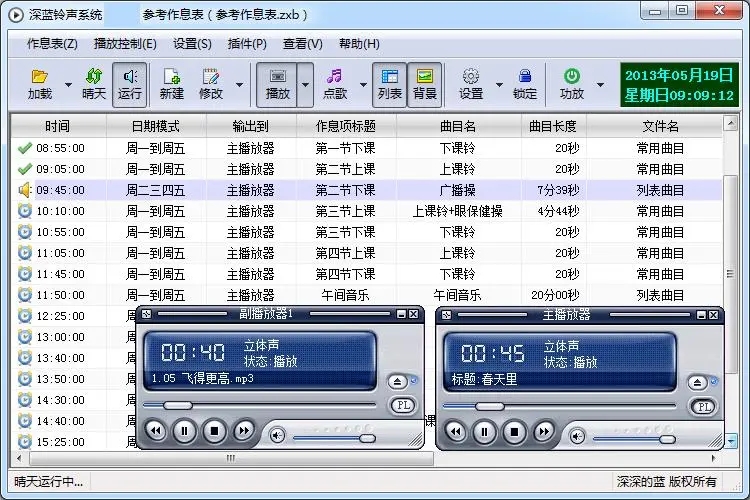Click the vertical scrollbar up arrow
This screenshot has width=750, height=500.
pos(730,123)
